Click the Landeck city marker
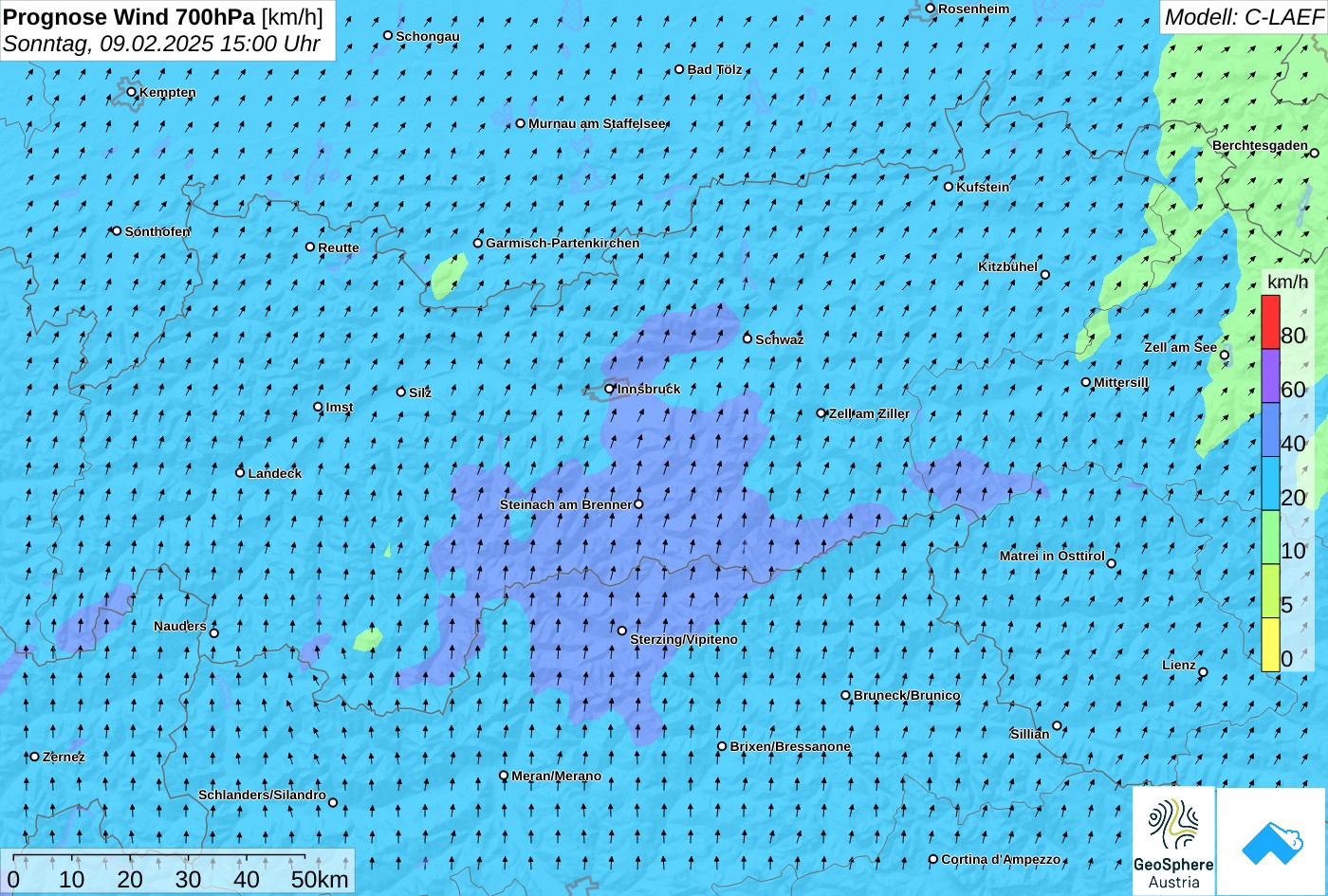 pos(240,472)
